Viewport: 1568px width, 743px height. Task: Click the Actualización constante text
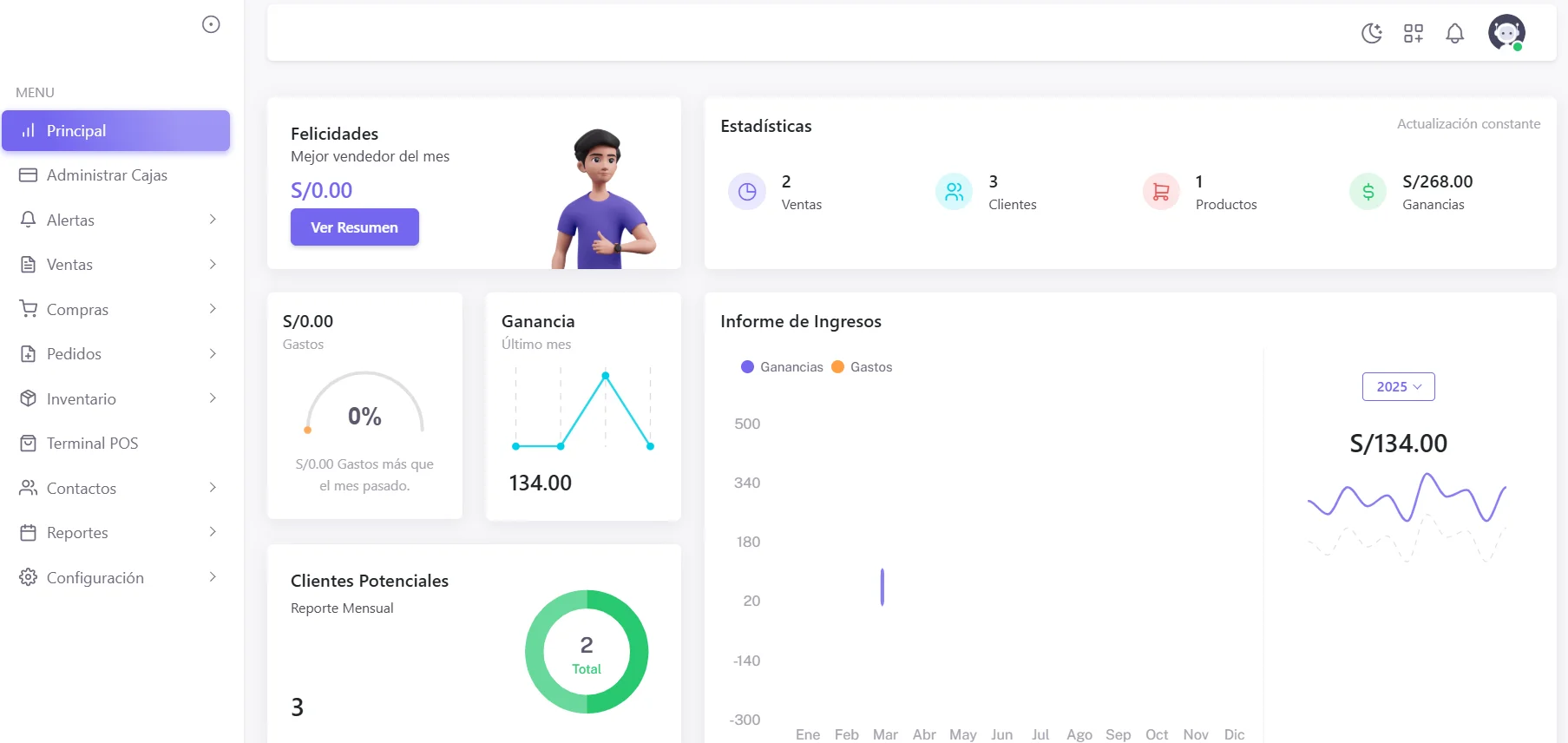coord(1469,124)
